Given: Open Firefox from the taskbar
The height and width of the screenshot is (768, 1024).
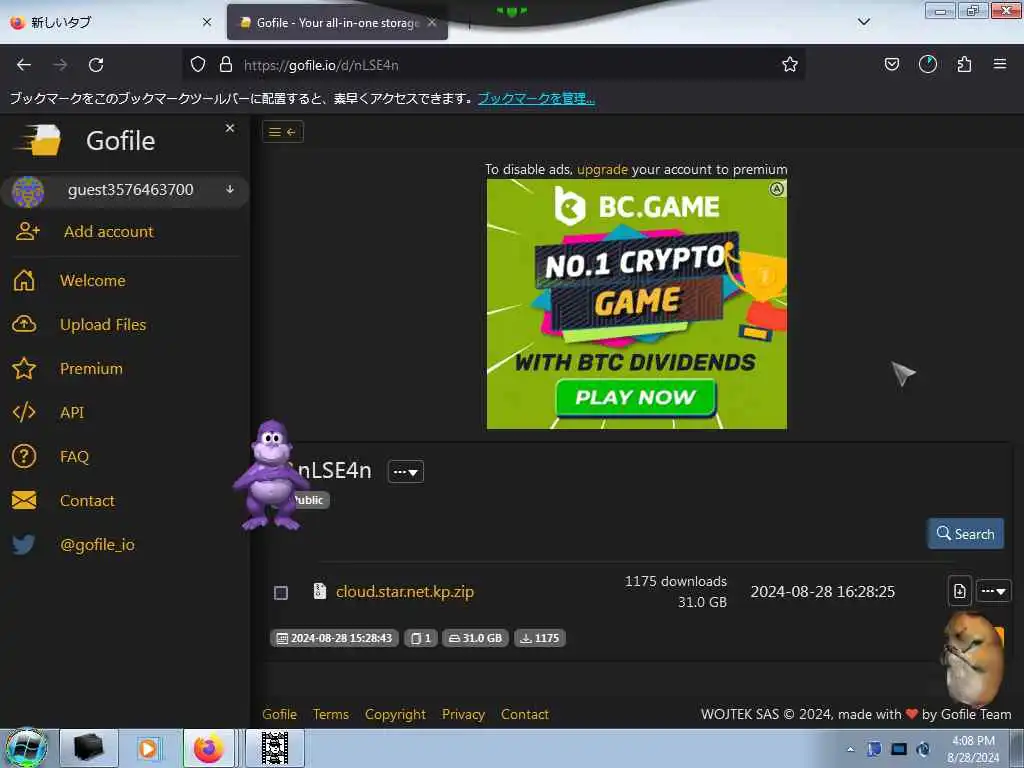Looking at the screenshot, I should [x=208, y=748].
